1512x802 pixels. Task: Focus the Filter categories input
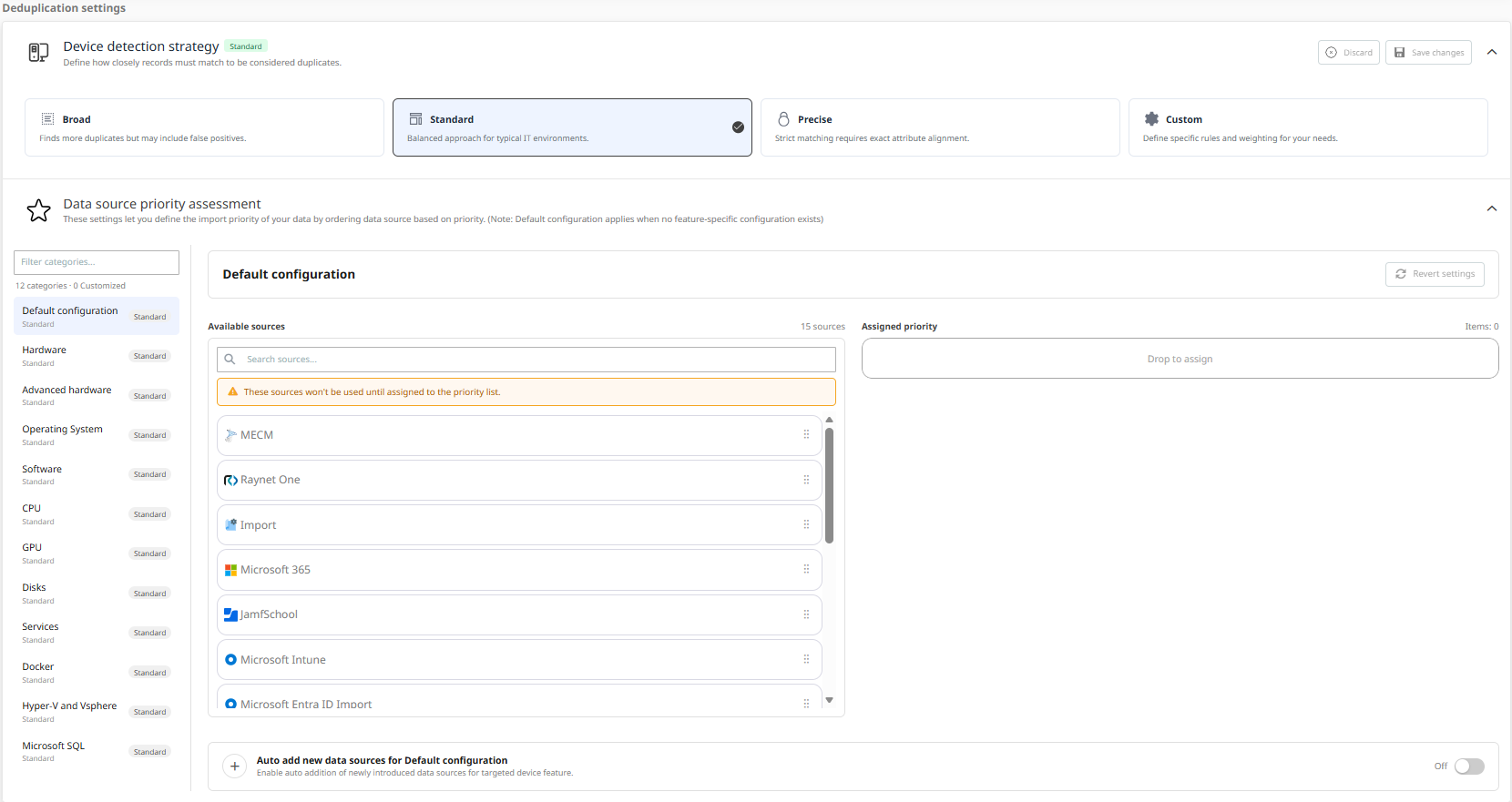[97, 262]
